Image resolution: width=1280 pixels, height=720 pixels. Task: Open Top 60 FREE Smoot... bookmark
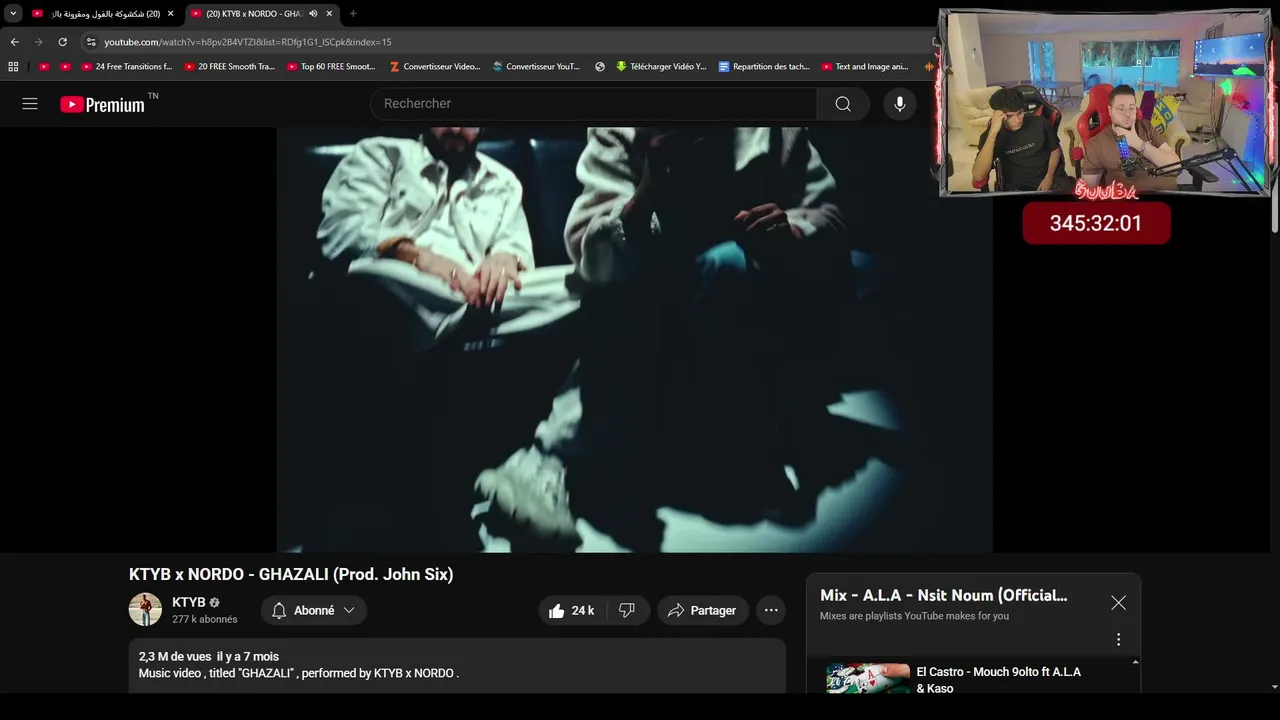(332, 67)
